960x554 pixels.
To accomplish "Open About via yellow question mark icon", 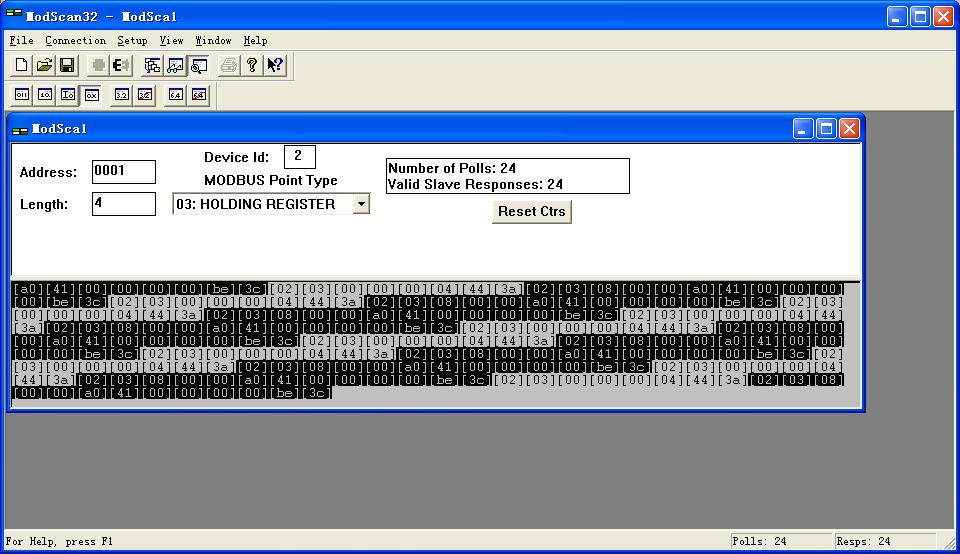I will 252,65.
